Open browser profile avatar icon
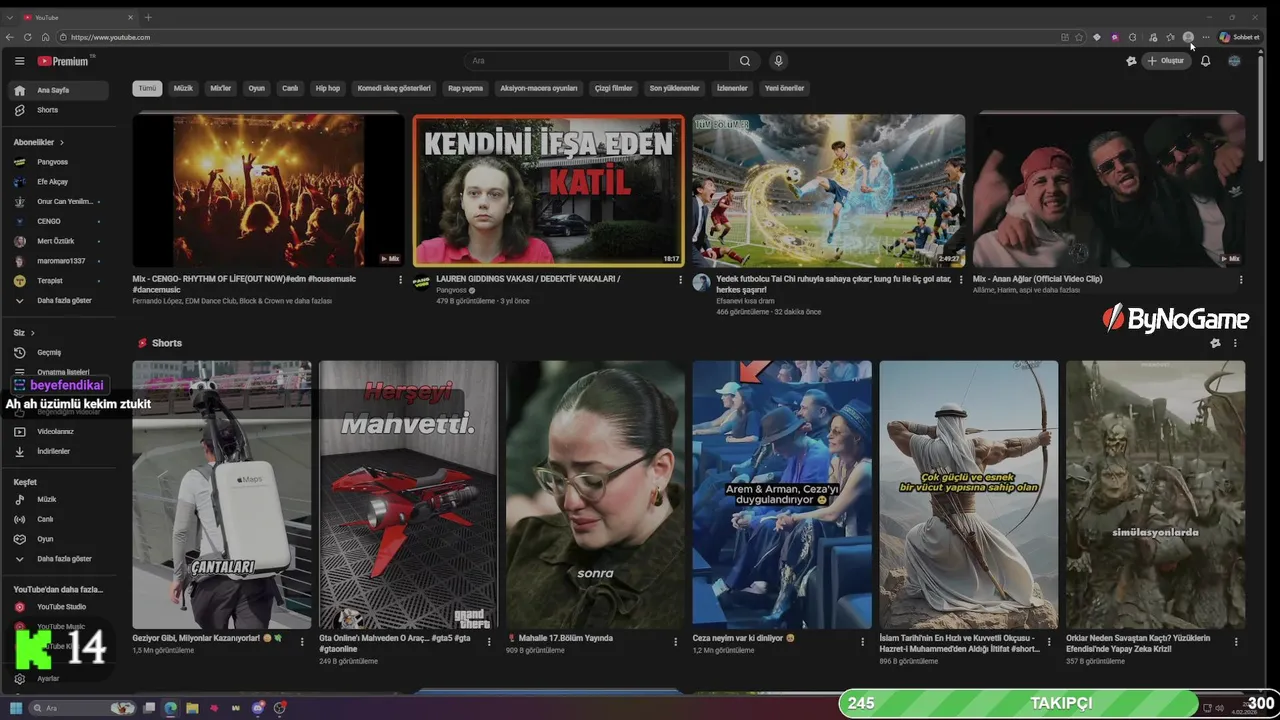The image size is (1280, 720). click(1188, 37)
